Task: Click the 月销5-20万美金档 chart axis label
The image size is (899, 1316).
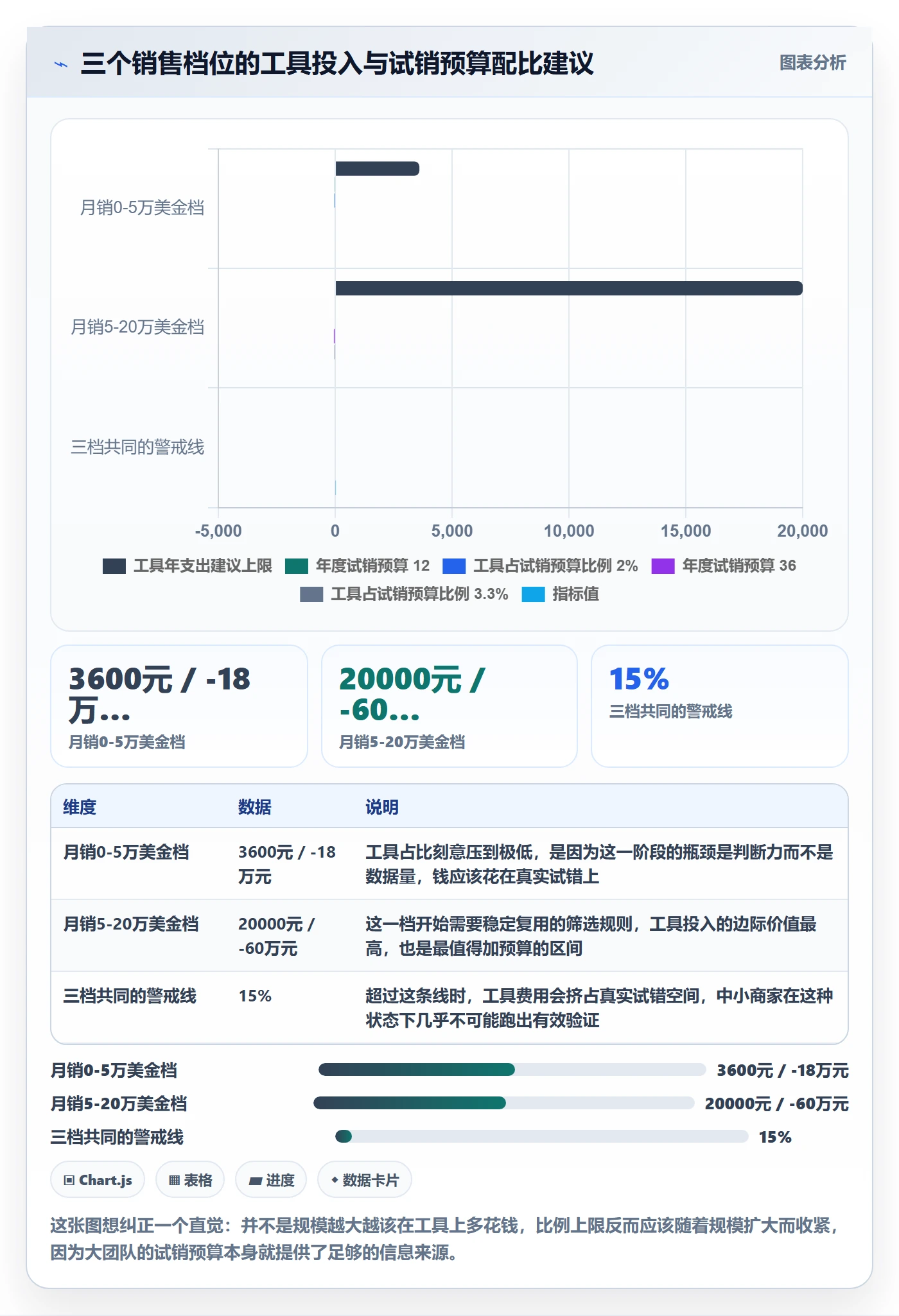Action: 137,327
